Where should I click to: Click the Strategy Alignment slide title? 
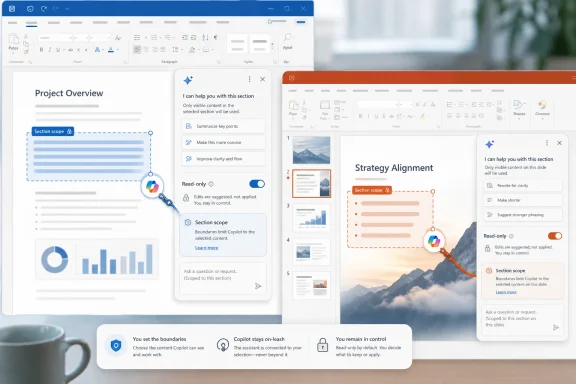click(x=394, y=168)
